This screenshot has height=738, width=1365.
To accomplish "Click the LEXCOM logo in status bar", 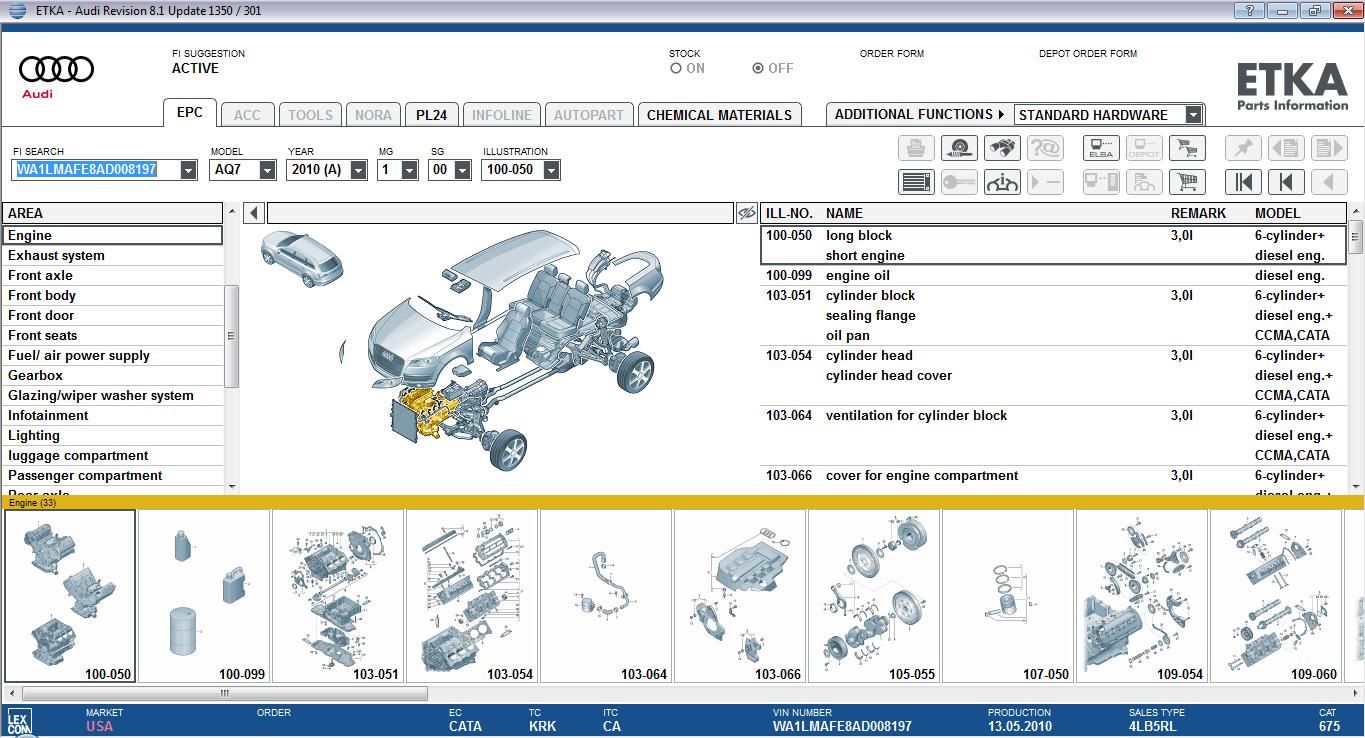I will point(19,722).
